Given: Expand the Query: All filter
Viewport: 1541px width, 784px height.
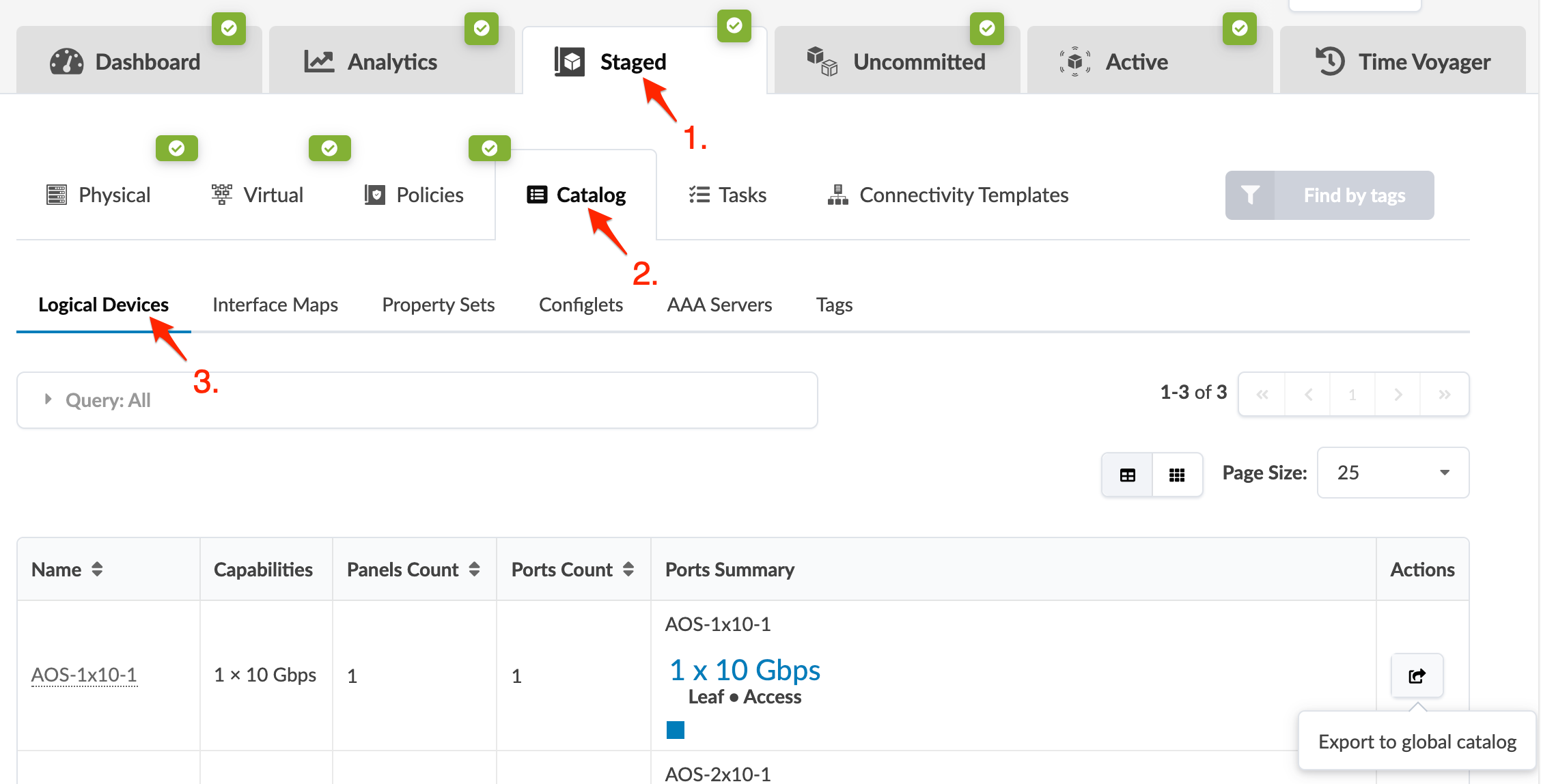Looking at the screenshot, I should [x=48, y=400].
